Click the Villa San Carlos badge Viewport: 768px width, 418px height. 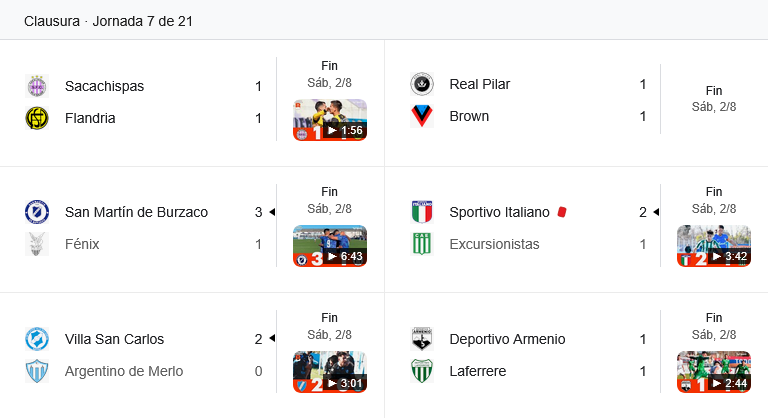[x=37, y=339]
